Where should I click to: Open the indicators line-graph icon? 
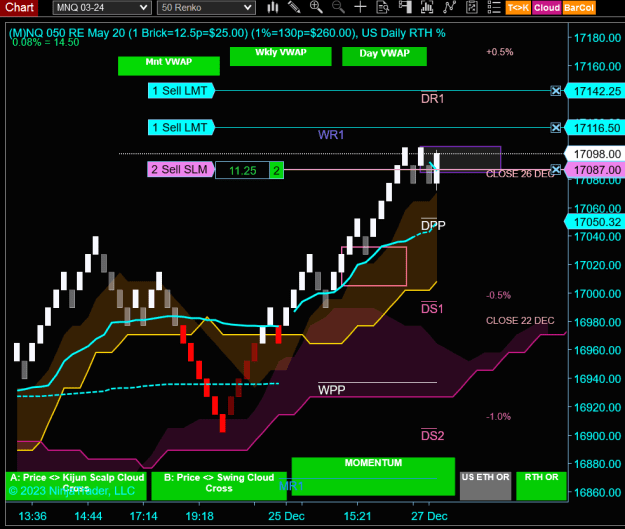tap(450, 7)
